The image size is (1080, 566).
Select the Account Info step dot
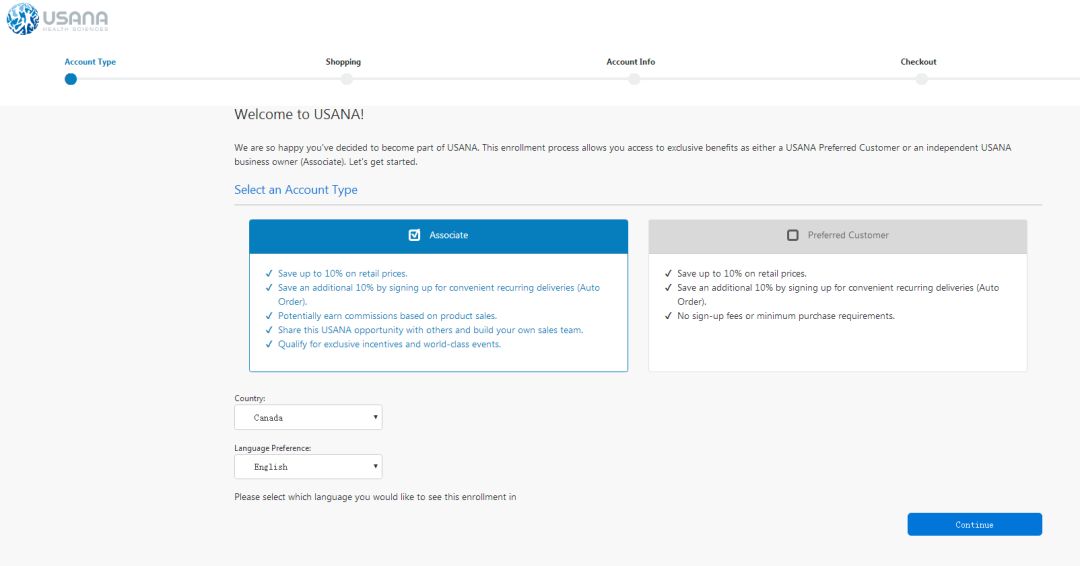(x=634, y=79)
